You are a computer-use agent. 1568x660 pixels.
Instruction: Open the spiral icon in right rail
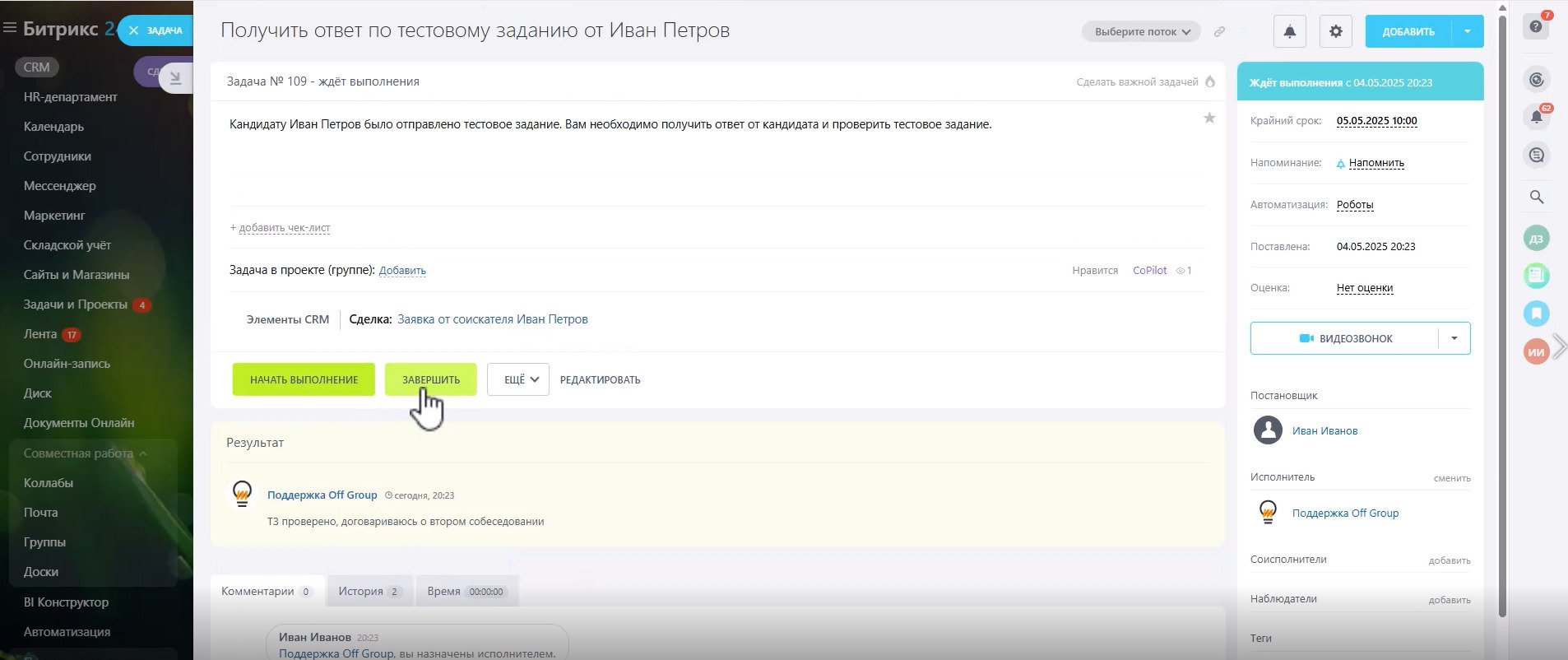(x=1536, y=80)
